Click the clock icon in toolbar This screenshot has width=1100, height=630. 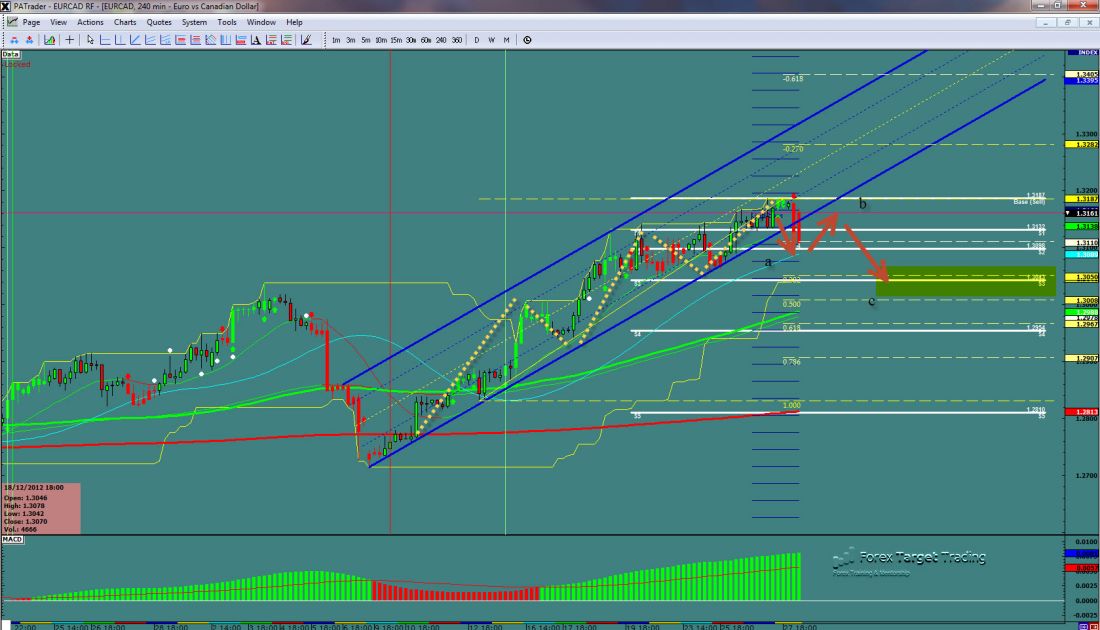click(527, 40)
